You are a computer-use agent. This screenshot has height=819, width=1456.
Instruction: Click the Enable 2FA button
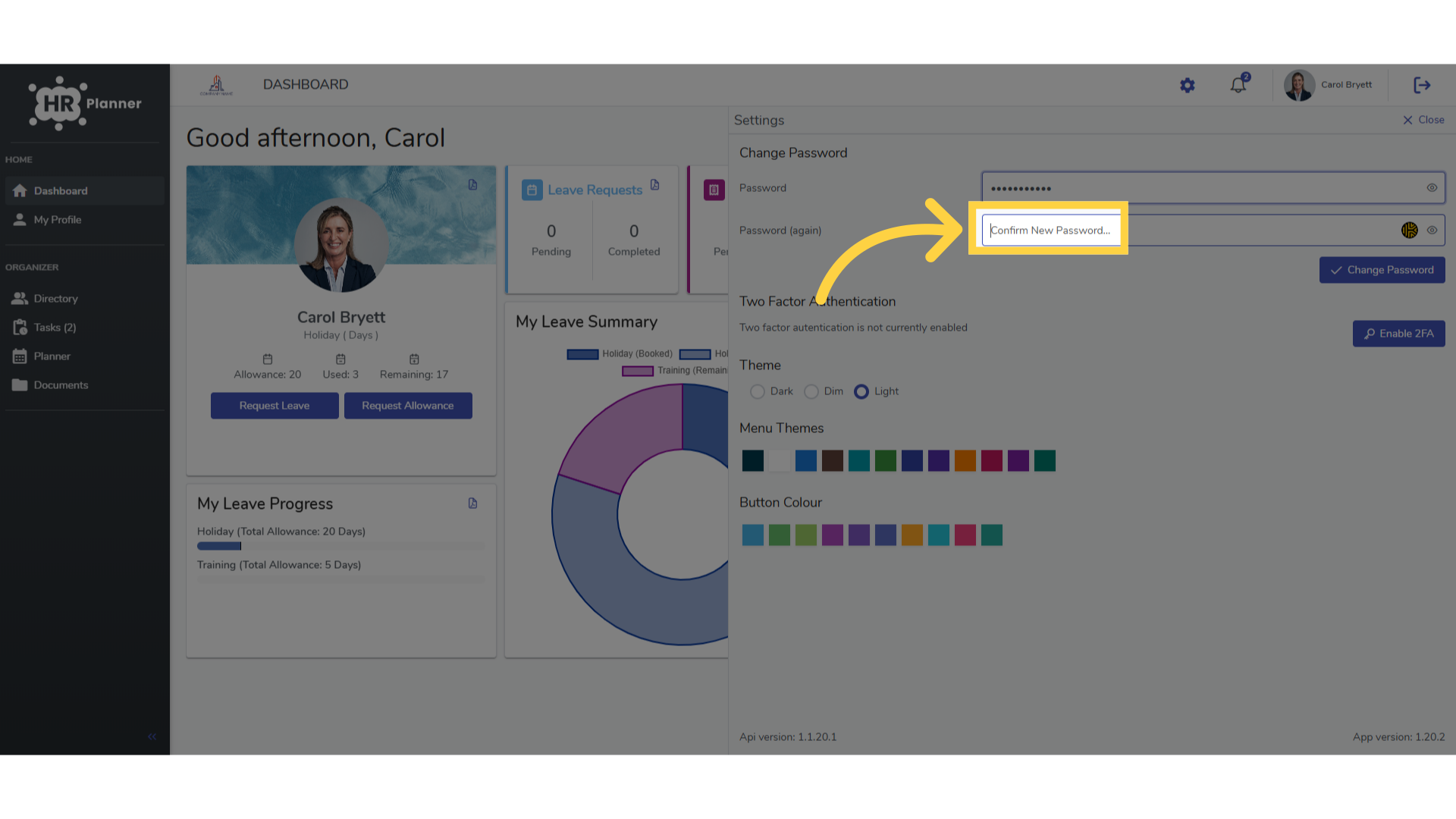pos(1398,334)
